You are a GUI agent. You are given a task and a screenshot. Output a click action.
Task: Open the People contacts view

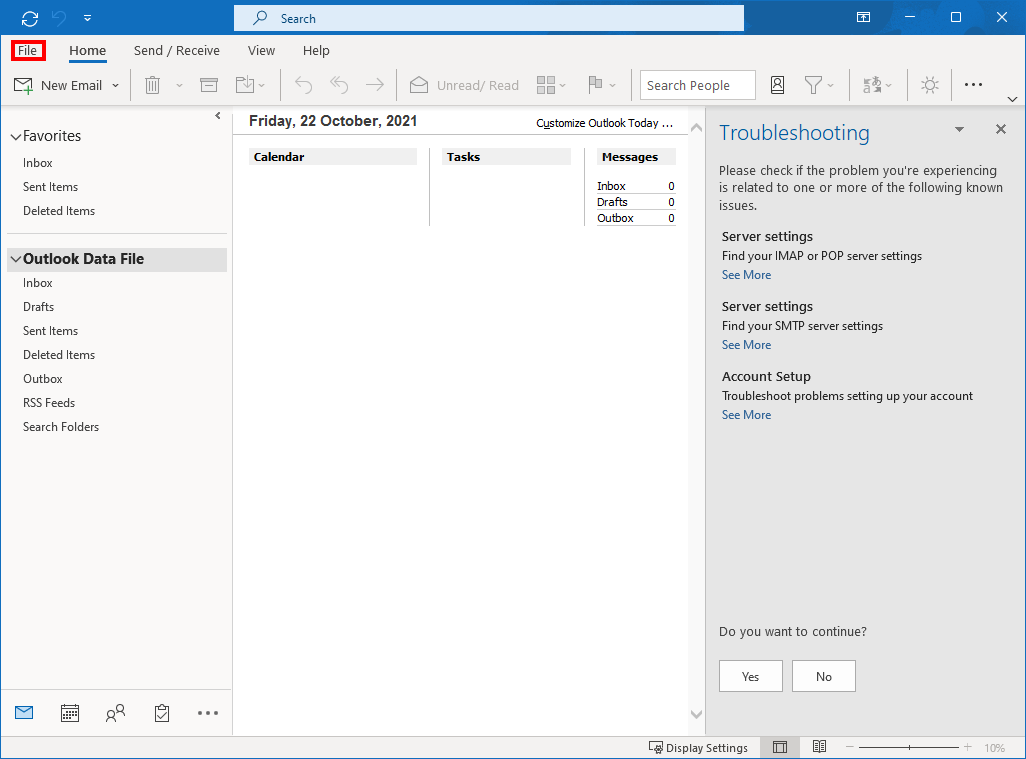(116, 713)
